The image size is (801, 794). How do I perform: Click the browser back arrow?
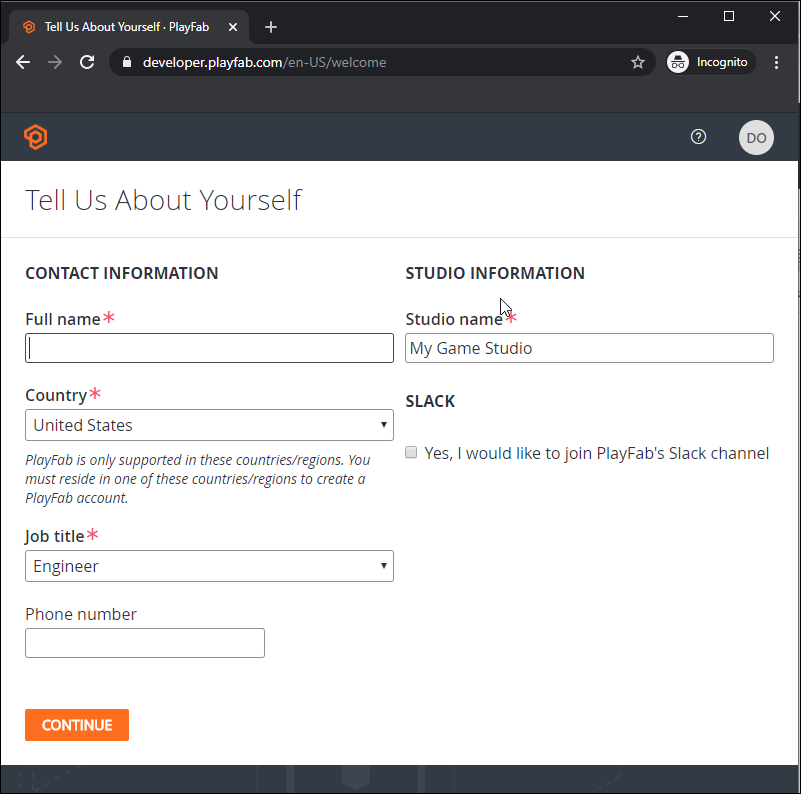23,62
